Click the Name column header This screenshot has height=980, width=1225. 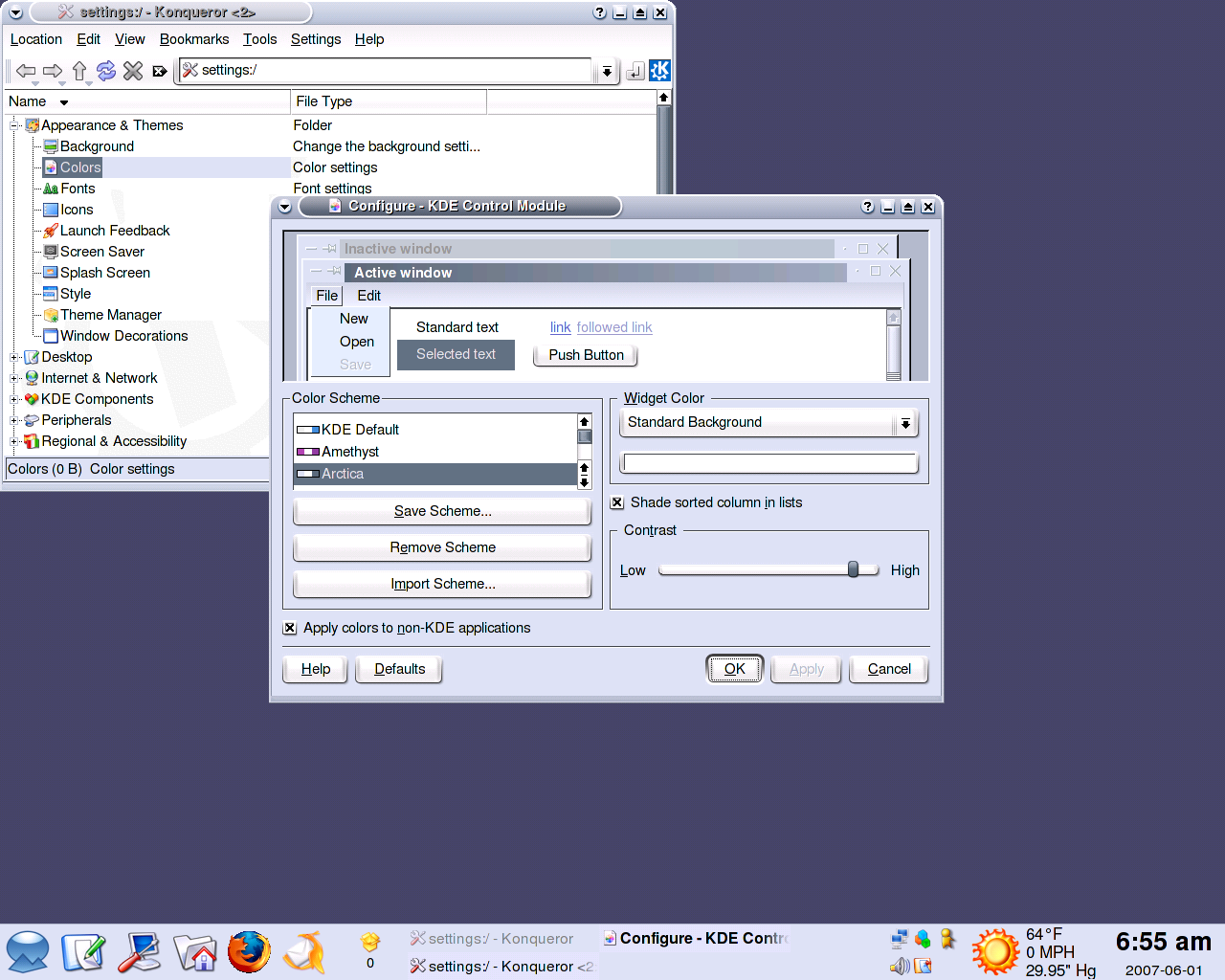[x=147, y=101]
